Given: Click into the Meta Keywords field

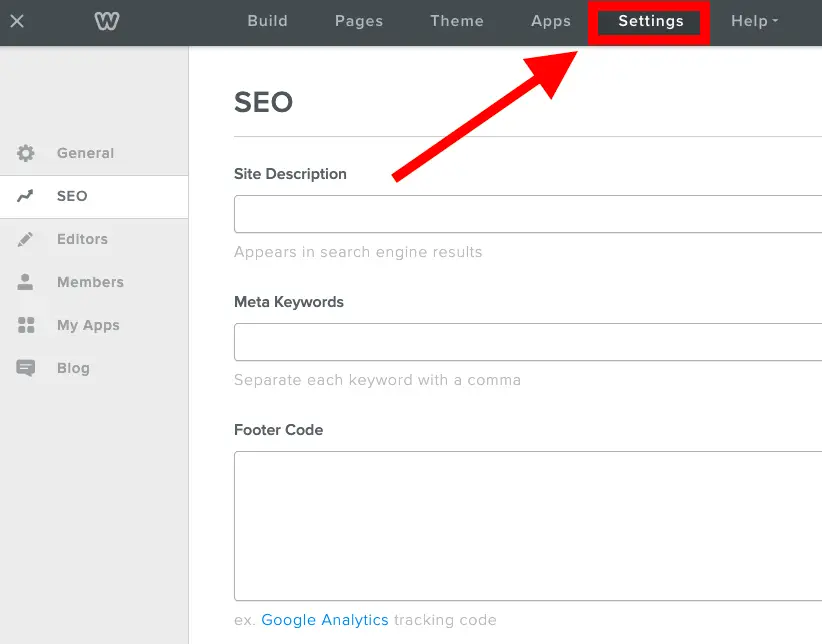Looking at the screenshot, I should pos(528,342).
